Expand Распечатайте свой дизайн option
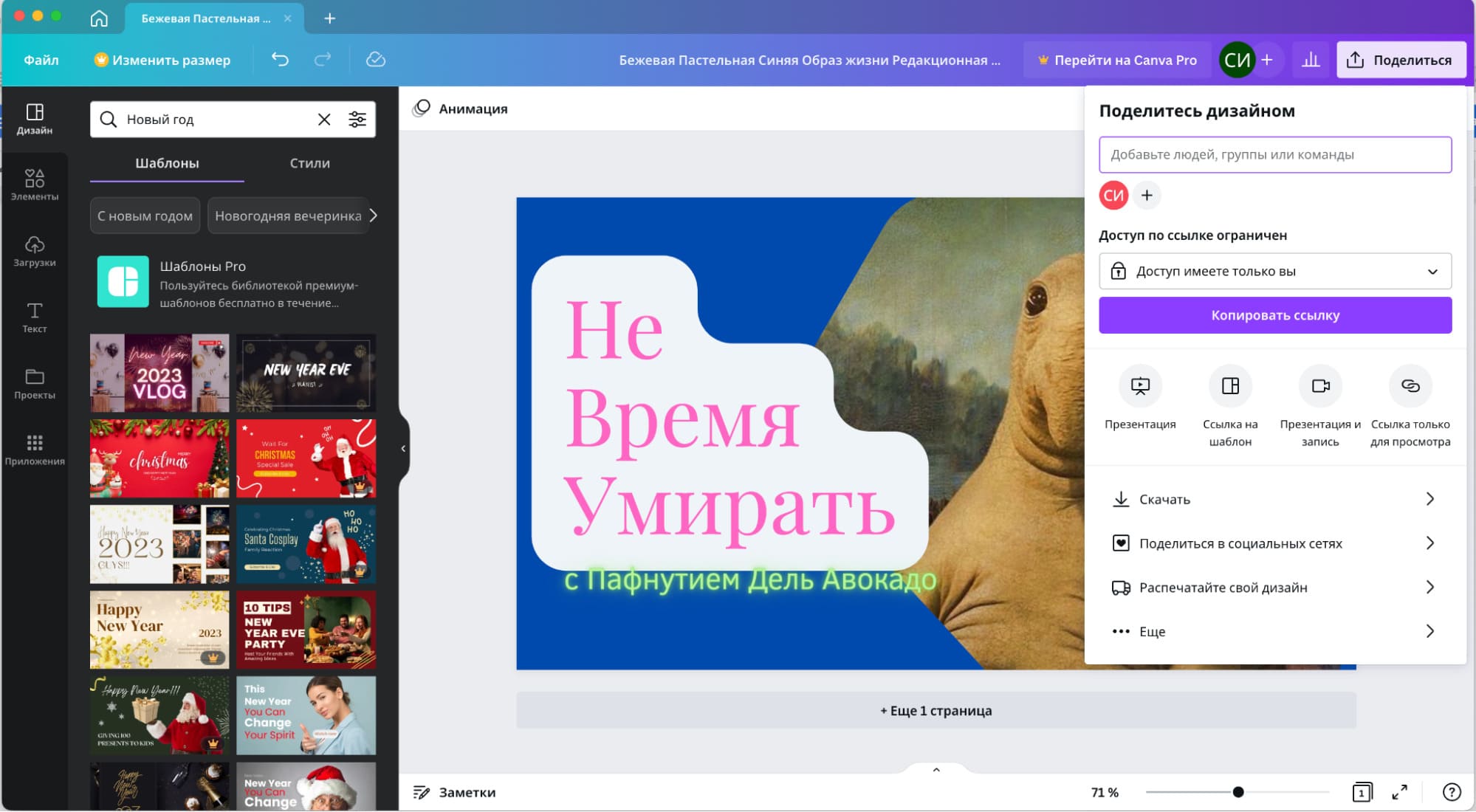1476x812 pixels. [1275, 588]
